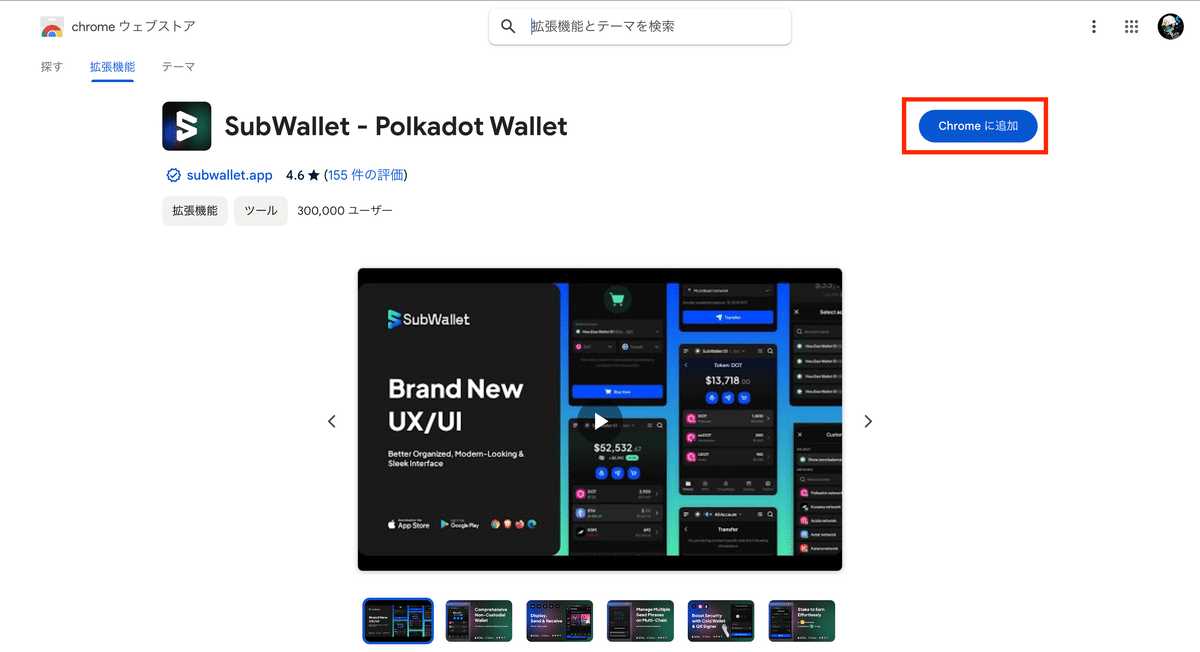Show the next screenshot with right arrow

pyautogui.click(x=868, y=421)
